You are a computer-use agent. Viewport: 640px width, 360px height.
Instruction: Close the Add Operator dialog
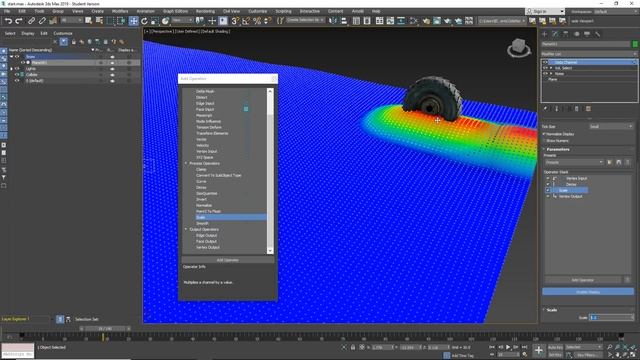pyautogui.click(x=273, y=78)
